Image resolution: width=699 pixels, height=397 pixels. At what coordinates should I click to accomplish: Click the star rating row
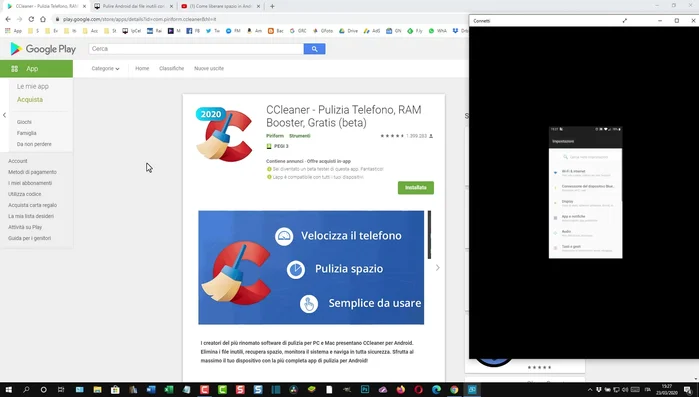(x=392, y=136)
